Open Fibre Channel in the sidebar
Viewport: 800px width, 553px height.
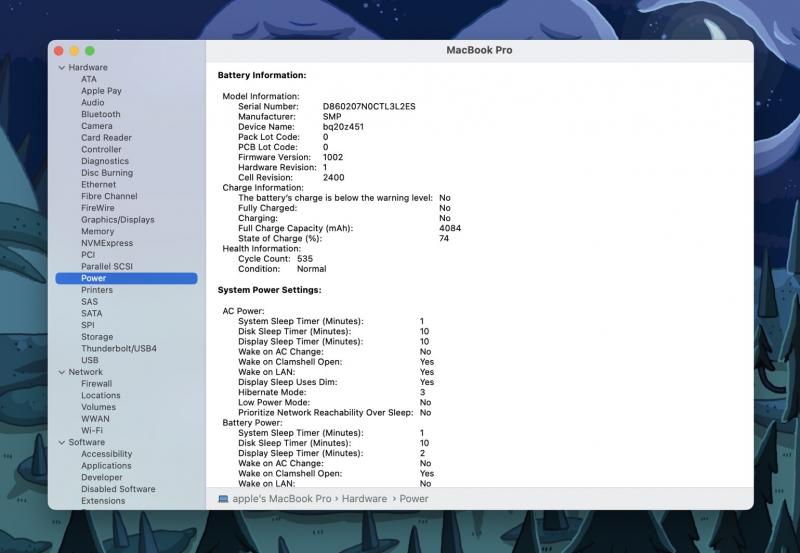point(109,196)
